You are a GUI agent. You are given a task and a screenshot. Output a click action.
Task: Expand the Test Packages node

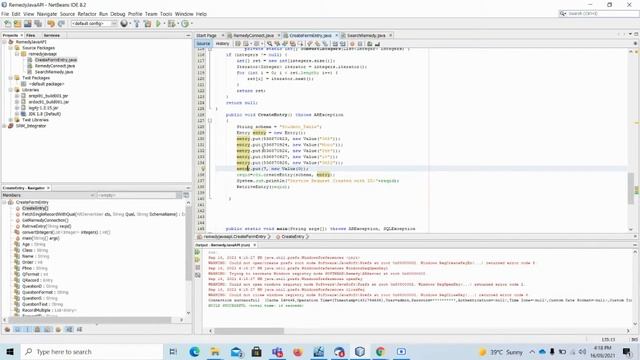coord(11,78)
